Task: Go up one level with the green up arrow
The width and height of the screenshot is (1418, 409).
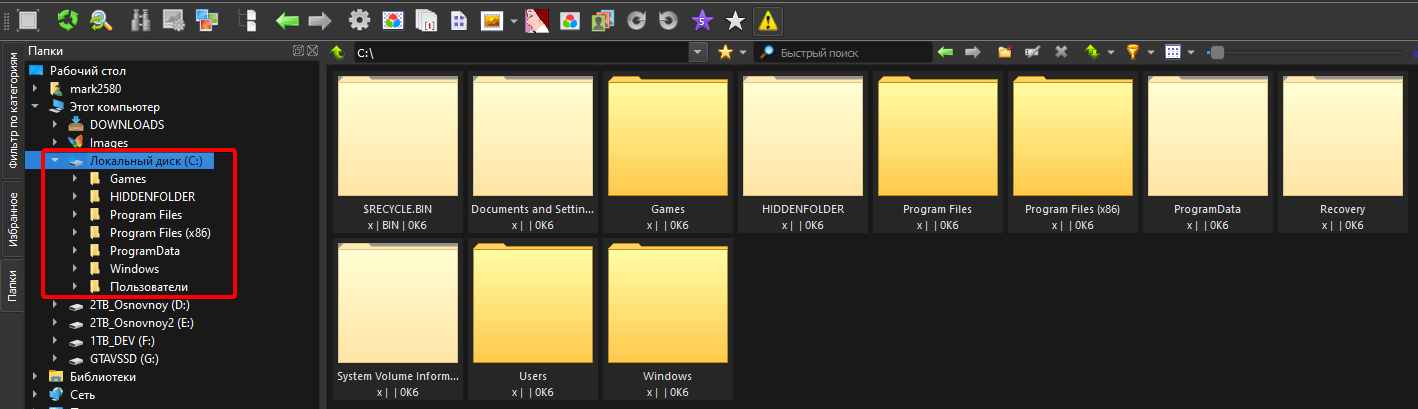Action: tap(338, 52)
